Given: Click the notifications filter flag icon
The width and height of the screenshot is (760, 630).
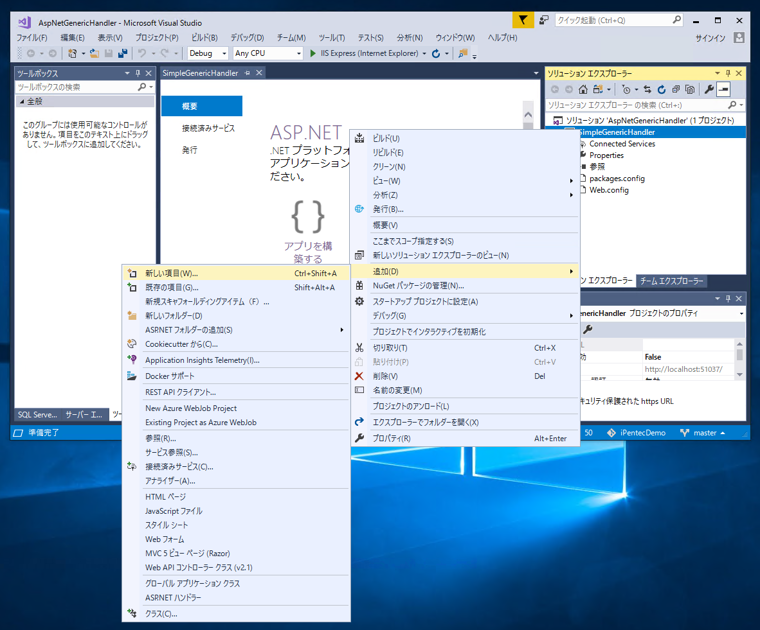Looking at the screenshot, I should pos(522,20).
